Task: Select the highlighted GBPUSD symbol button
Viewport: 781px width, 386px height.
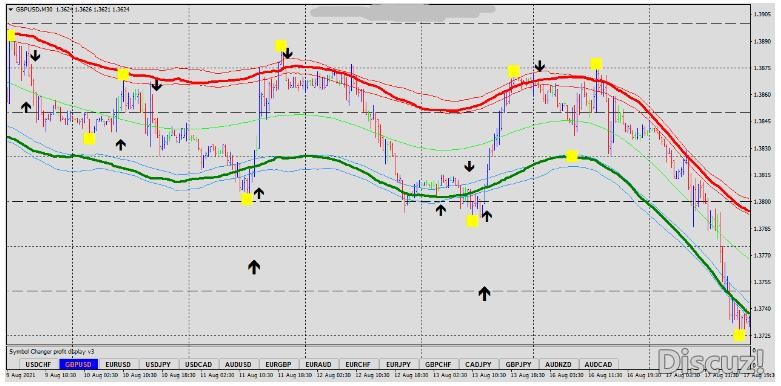Action: point(79,364)
